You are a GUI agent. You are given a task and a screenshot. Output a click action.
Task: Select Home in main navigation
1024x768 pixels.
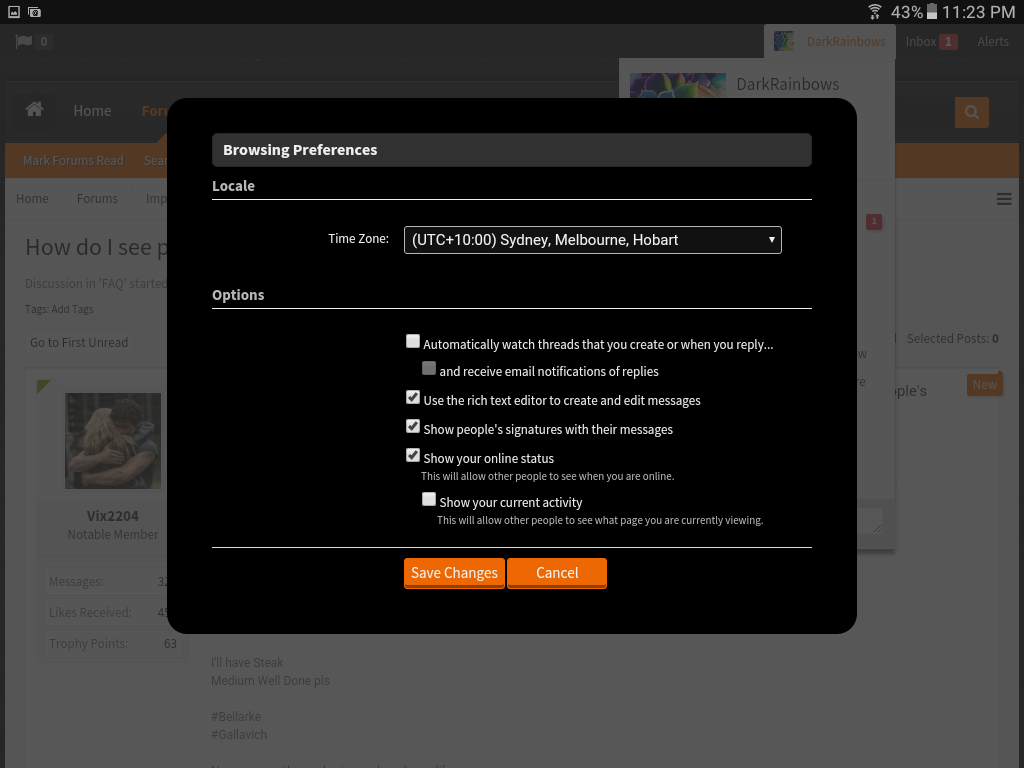[92, 111]
